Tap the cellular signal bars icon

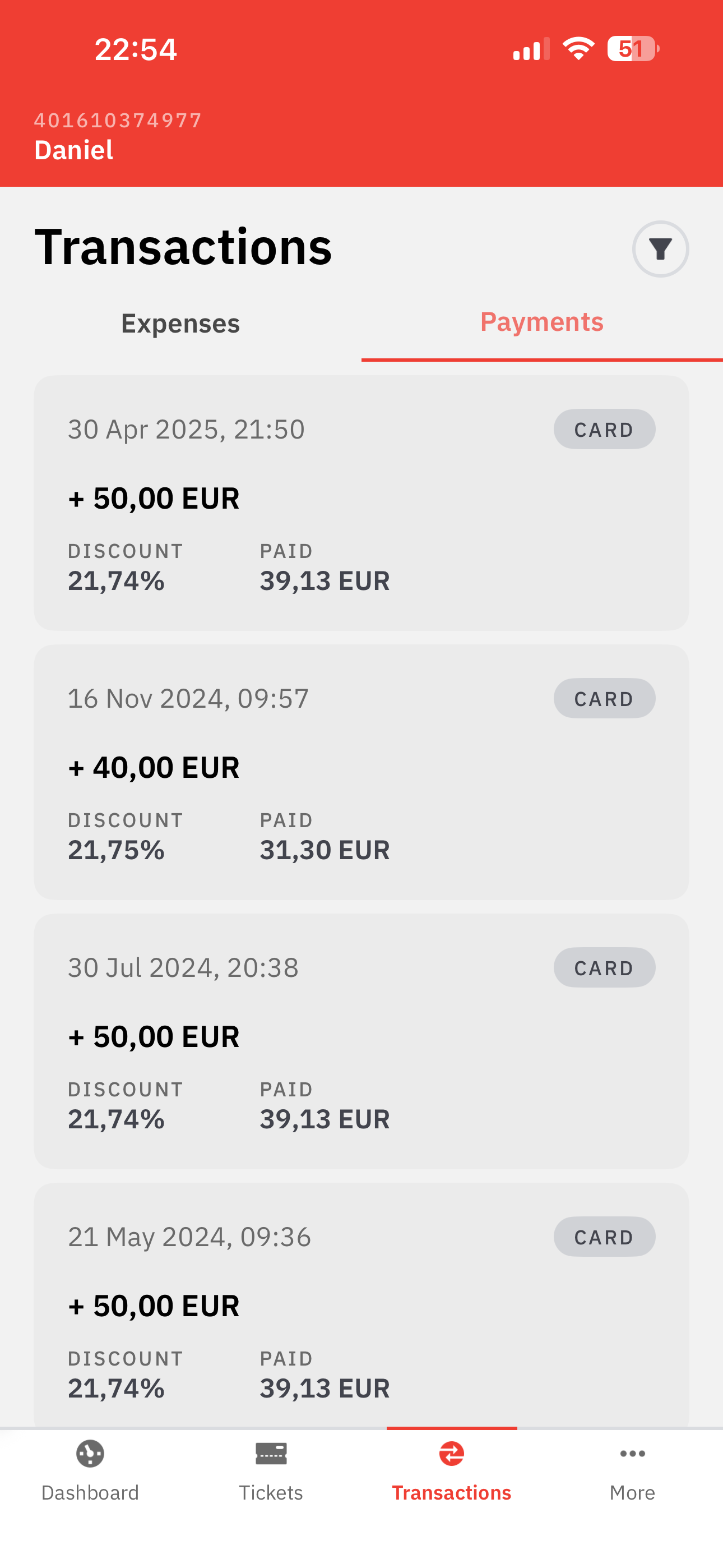tap(531, 49)
